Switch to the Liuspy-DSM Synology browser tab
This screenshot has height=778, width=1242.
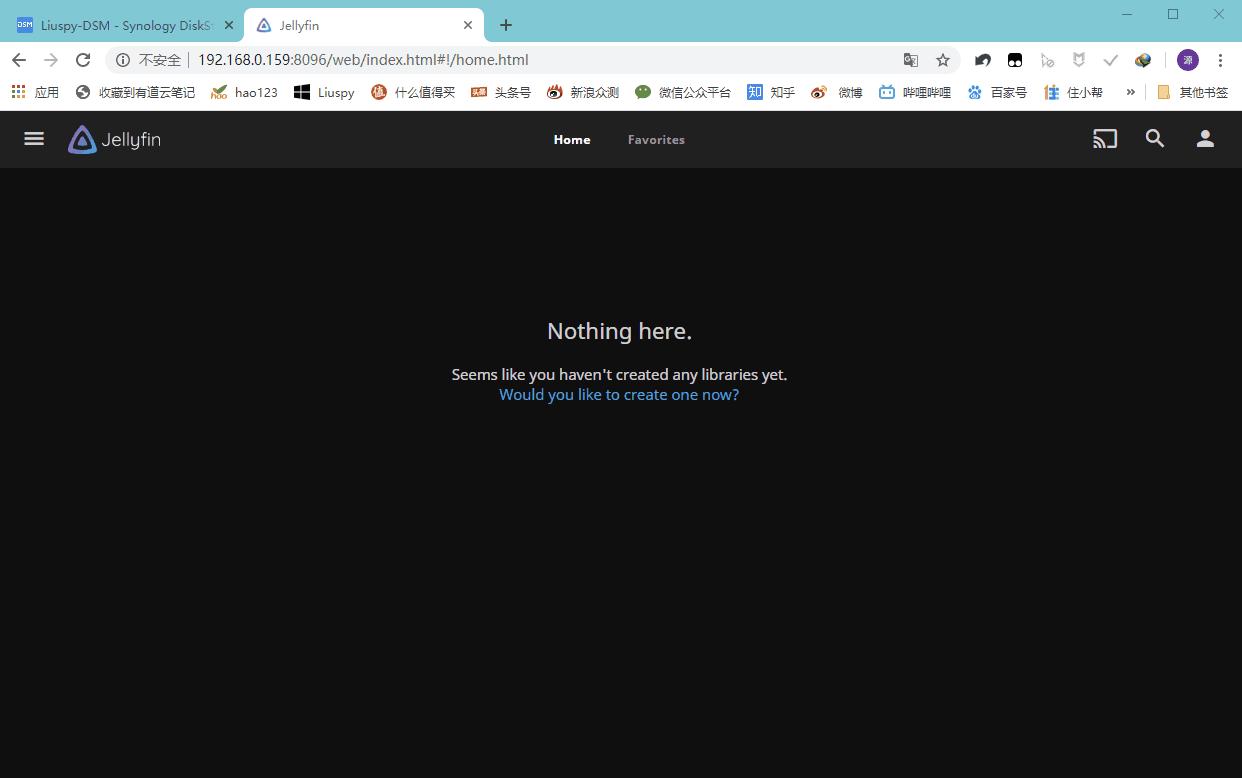click(x=120, y=25)
